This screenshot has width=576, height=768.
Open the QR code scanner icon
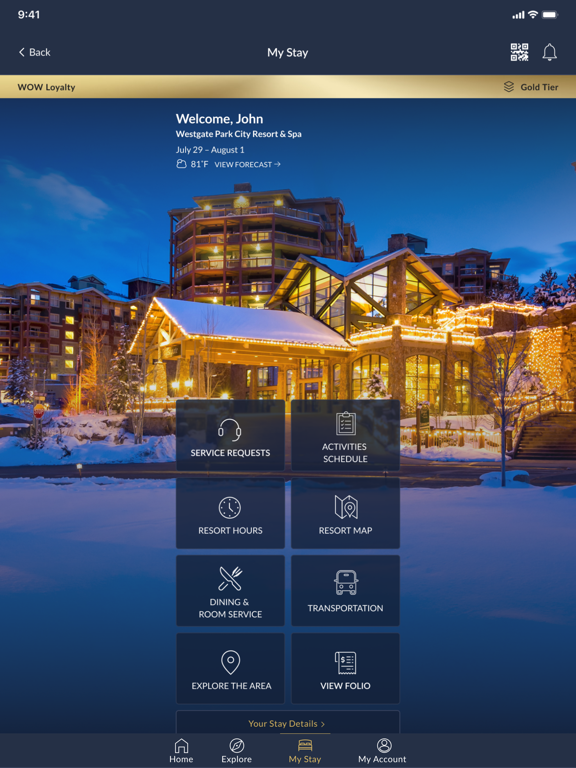tap(519, 52)
